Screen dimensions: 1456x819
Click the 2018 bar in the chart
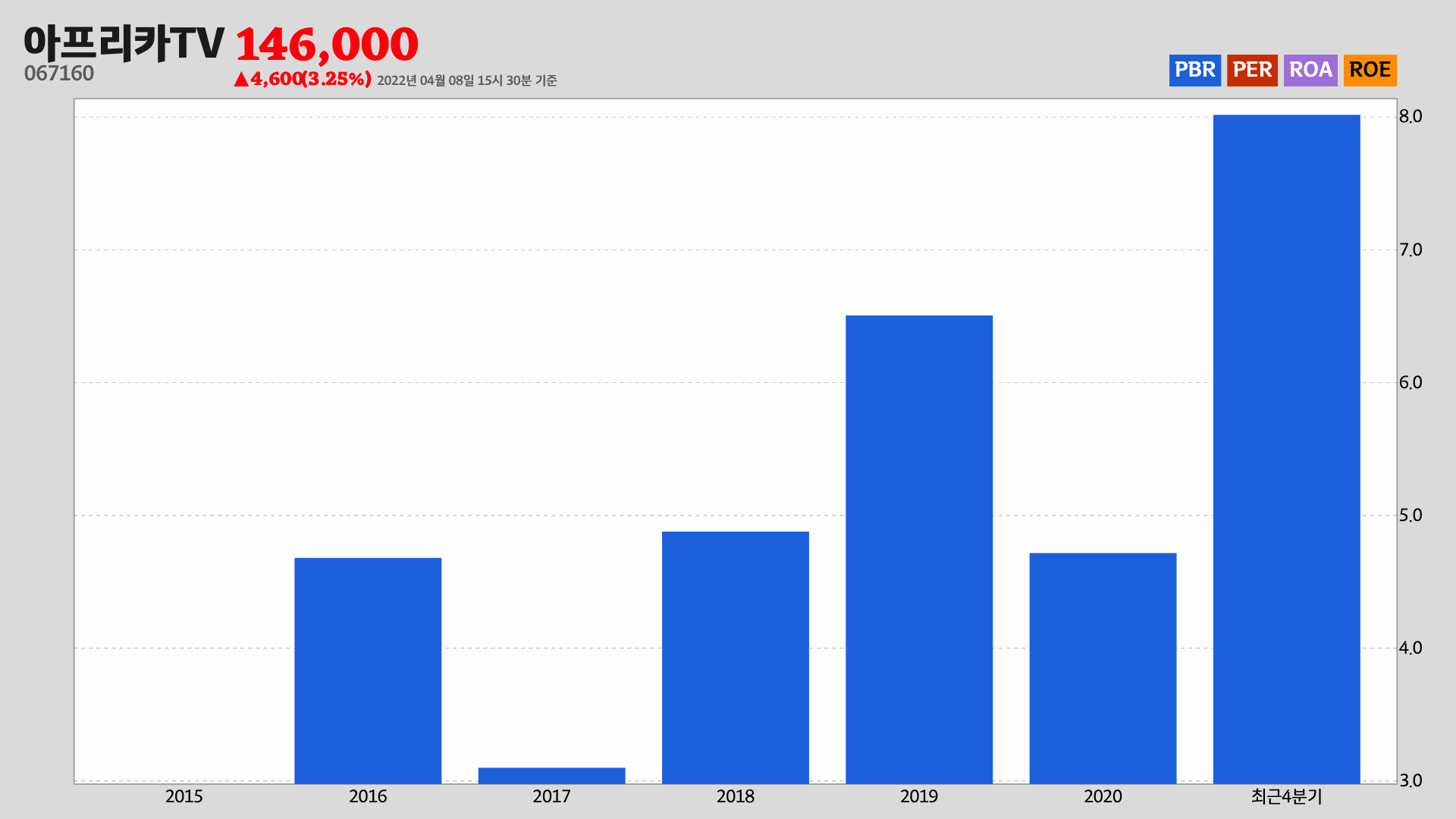click(736, 657)
